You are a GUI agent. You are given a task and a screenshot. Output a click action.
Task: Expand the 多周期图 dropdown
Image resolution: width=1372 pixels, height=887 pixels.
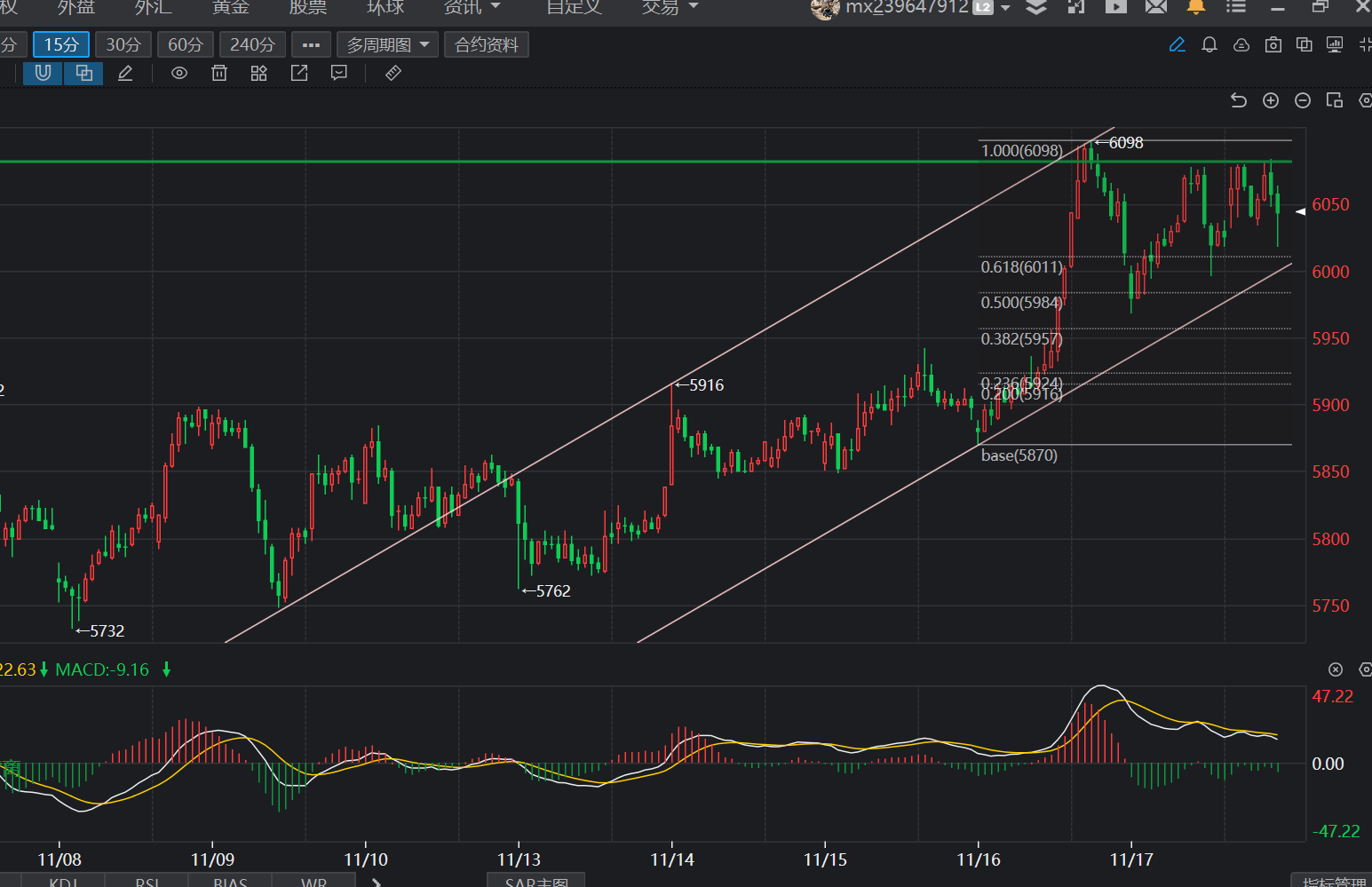(x=387, y=44)
